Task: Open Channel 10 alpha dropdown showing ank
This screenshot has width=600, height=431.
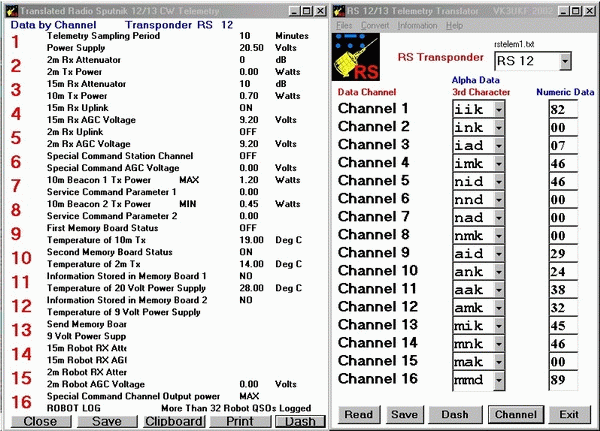Action: (499, 271)
